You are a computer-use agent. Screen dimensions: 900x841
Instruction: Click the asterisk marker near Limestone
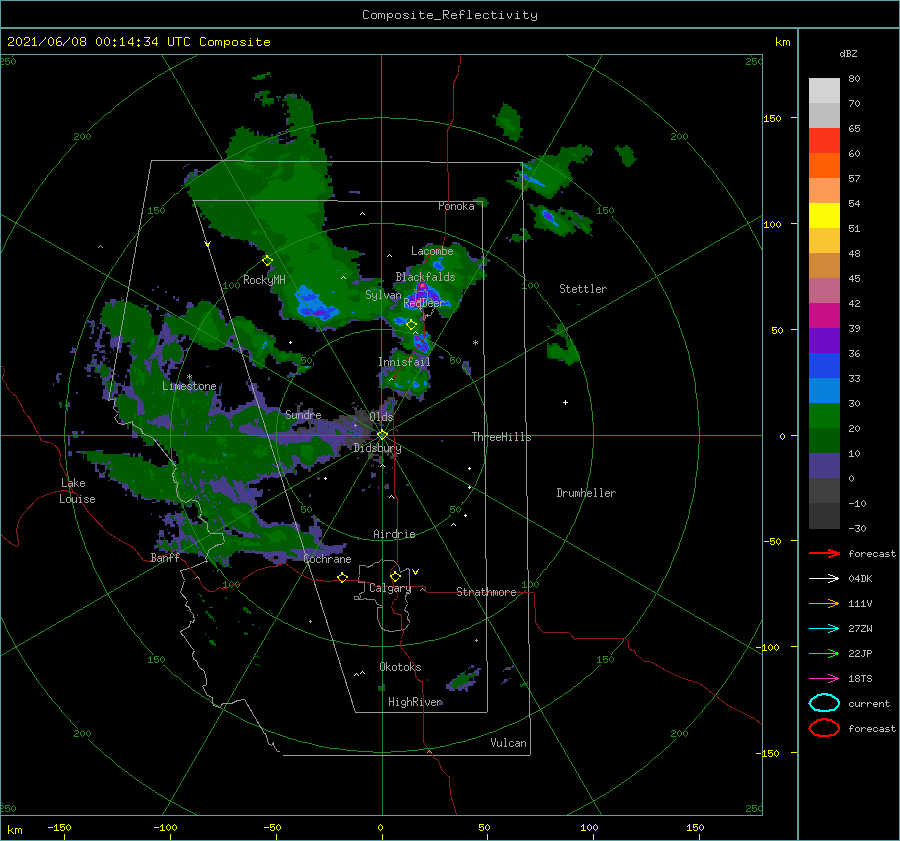coord(189,377)
